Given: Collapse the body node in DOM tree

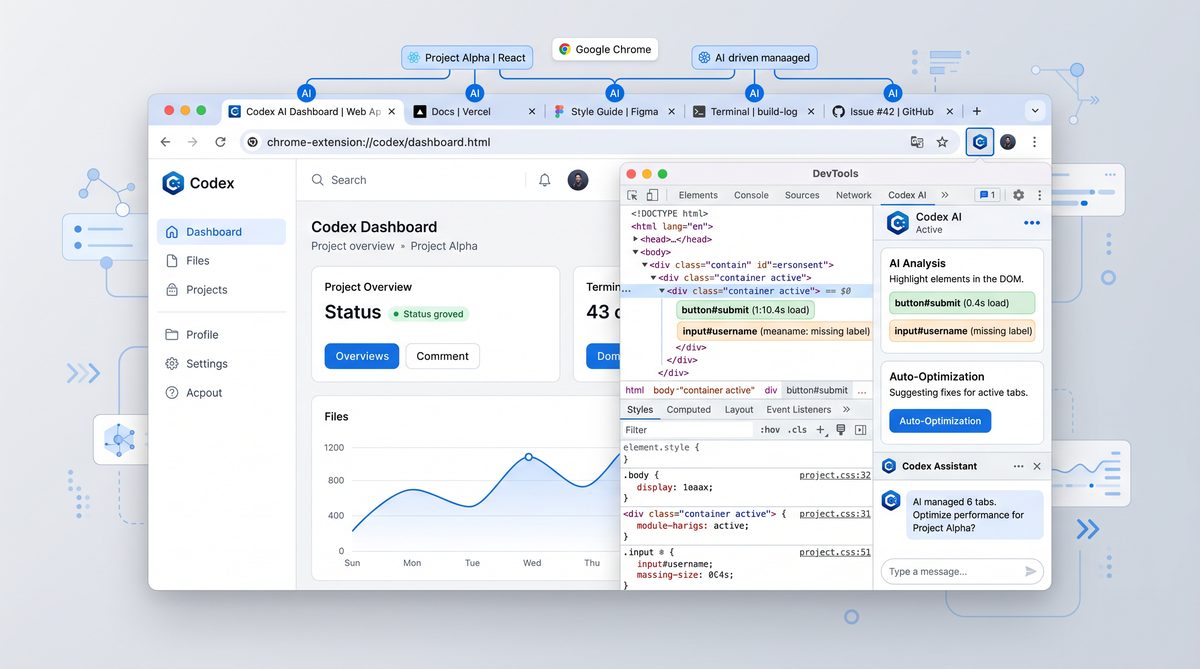Looking at the screenshot, I should pyautogui.click(x=636, y=252).
